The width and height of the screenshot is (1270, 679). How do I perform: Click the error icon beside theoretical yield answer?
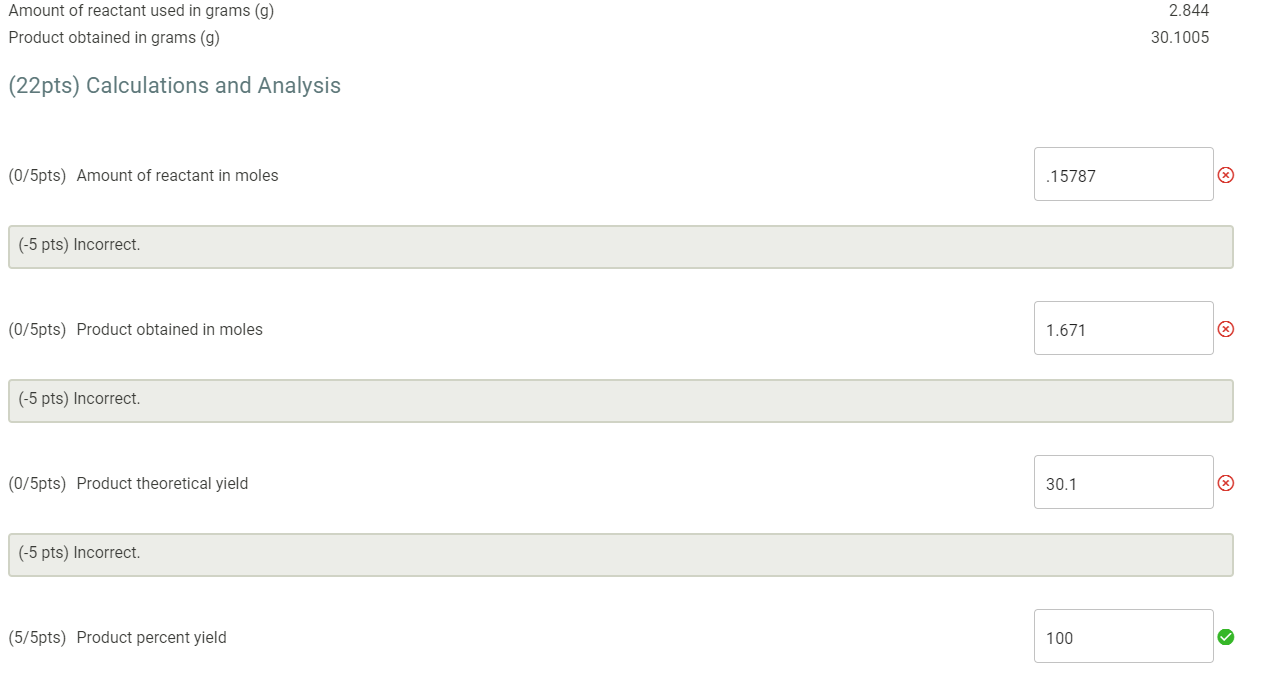pyautogui.click(x=1226, y=482)
